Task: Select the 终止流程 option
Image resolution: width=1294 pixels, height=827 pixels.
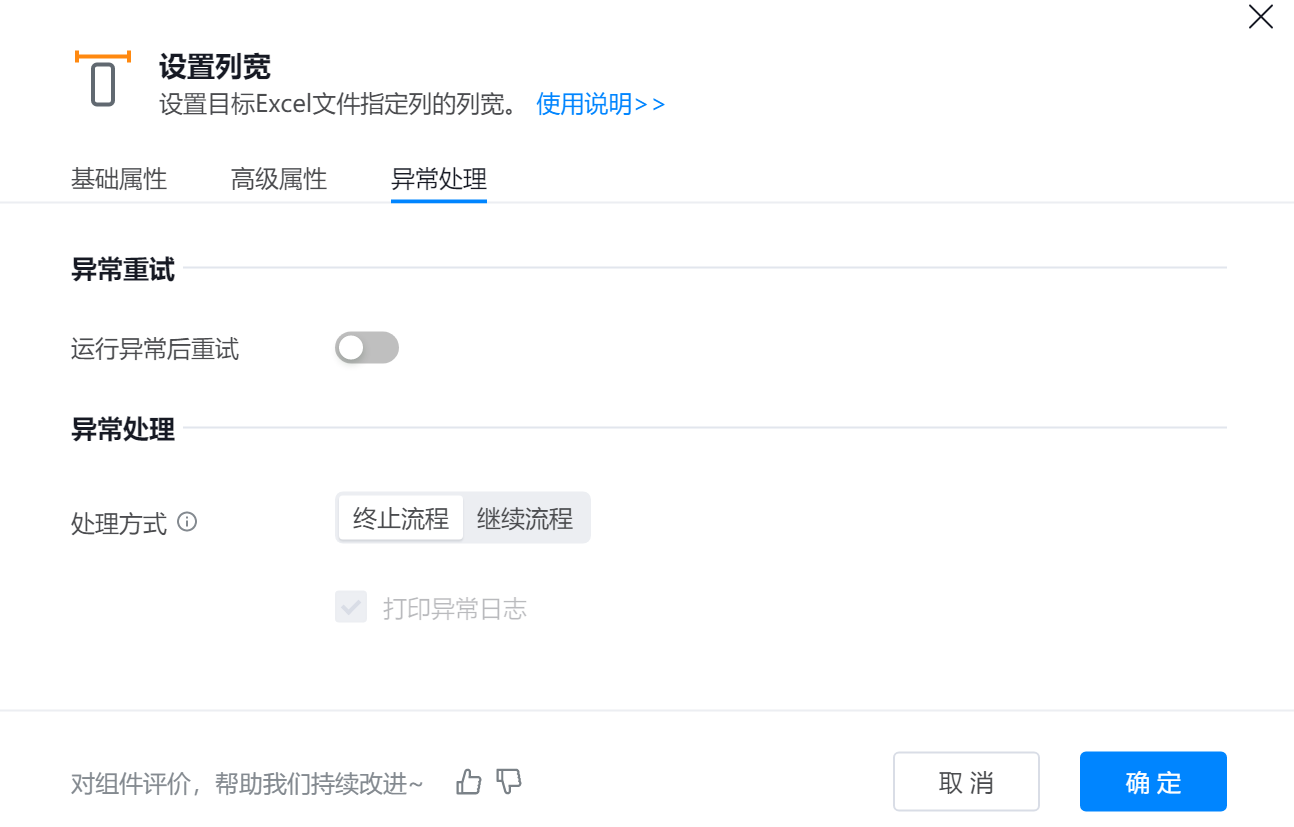Action: (401, 518)
